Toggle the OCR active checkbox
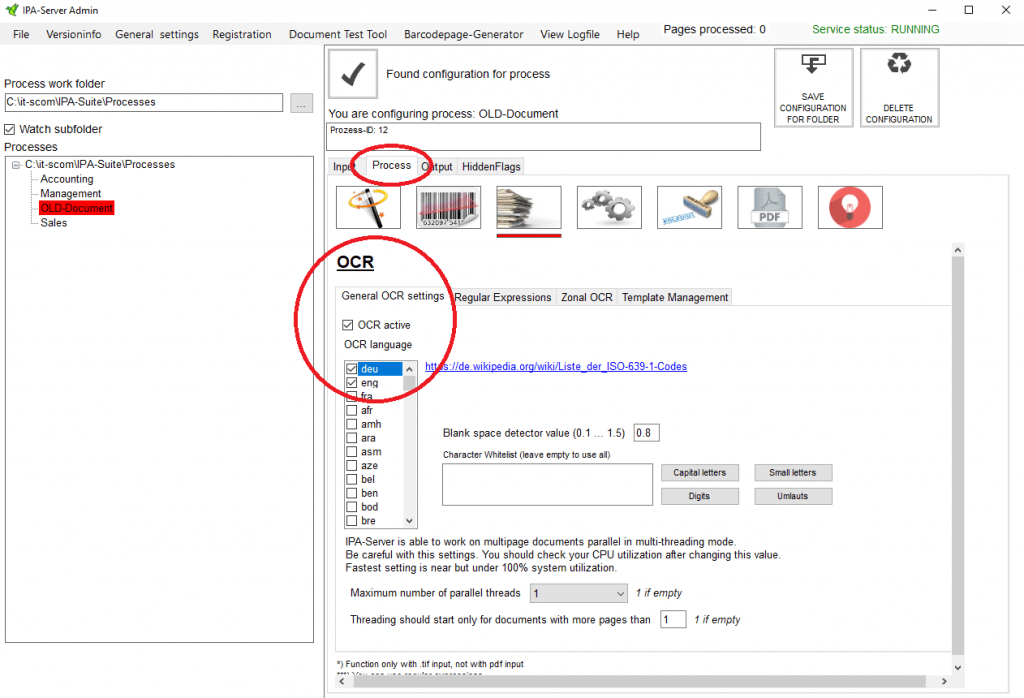1024x698 pixels. tap(348, 325)
